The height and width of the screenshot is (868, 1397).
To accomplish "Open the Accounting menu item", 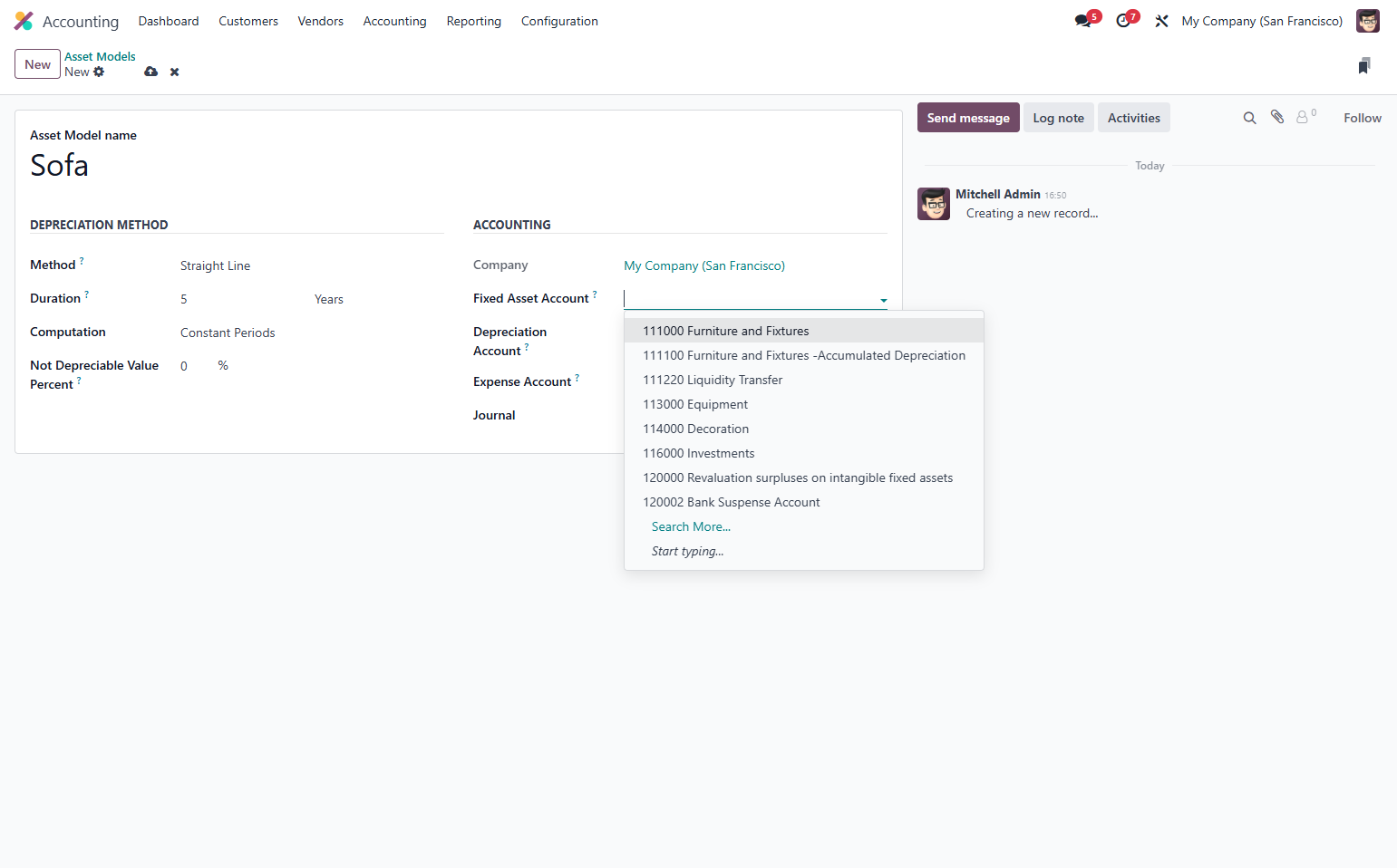I will 394,21.
